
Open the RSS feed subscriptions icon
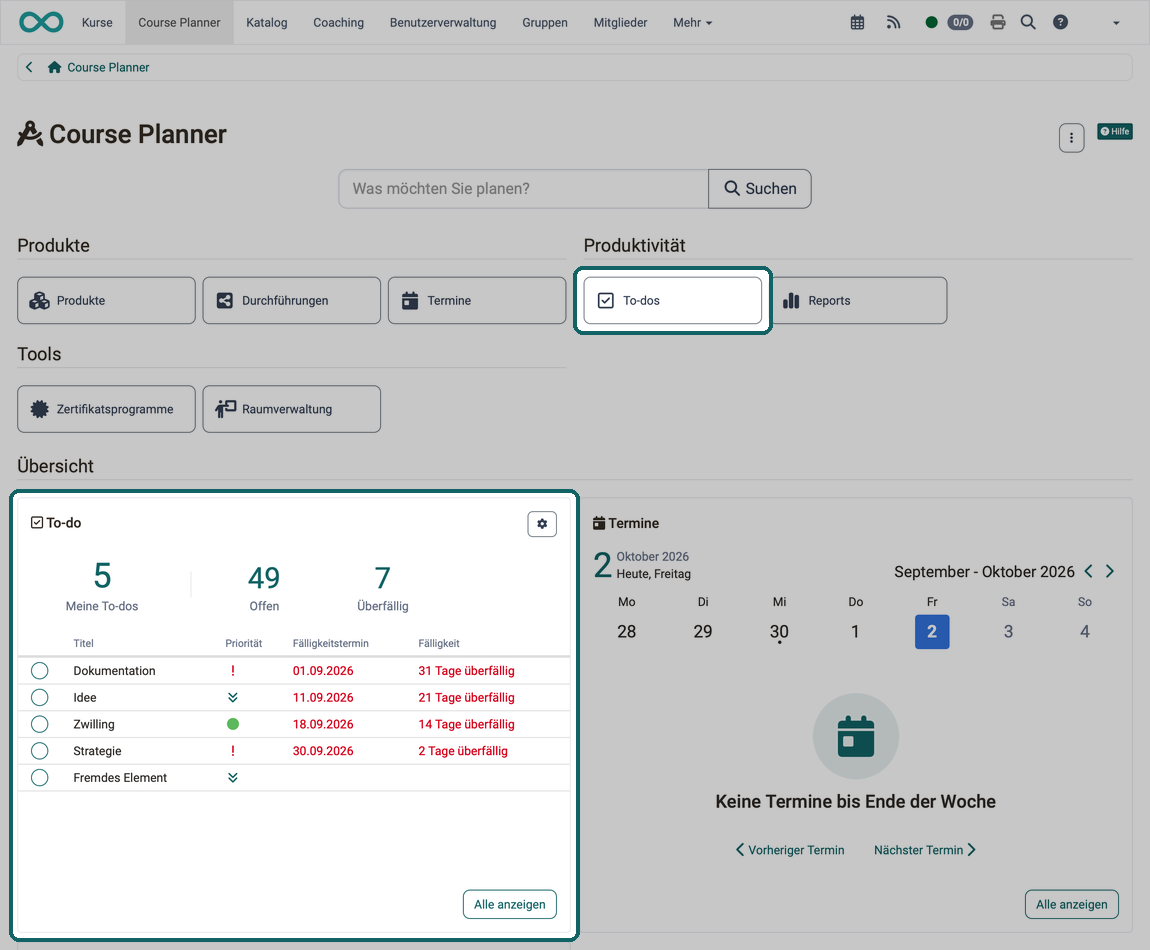click(x=893, y=23)
